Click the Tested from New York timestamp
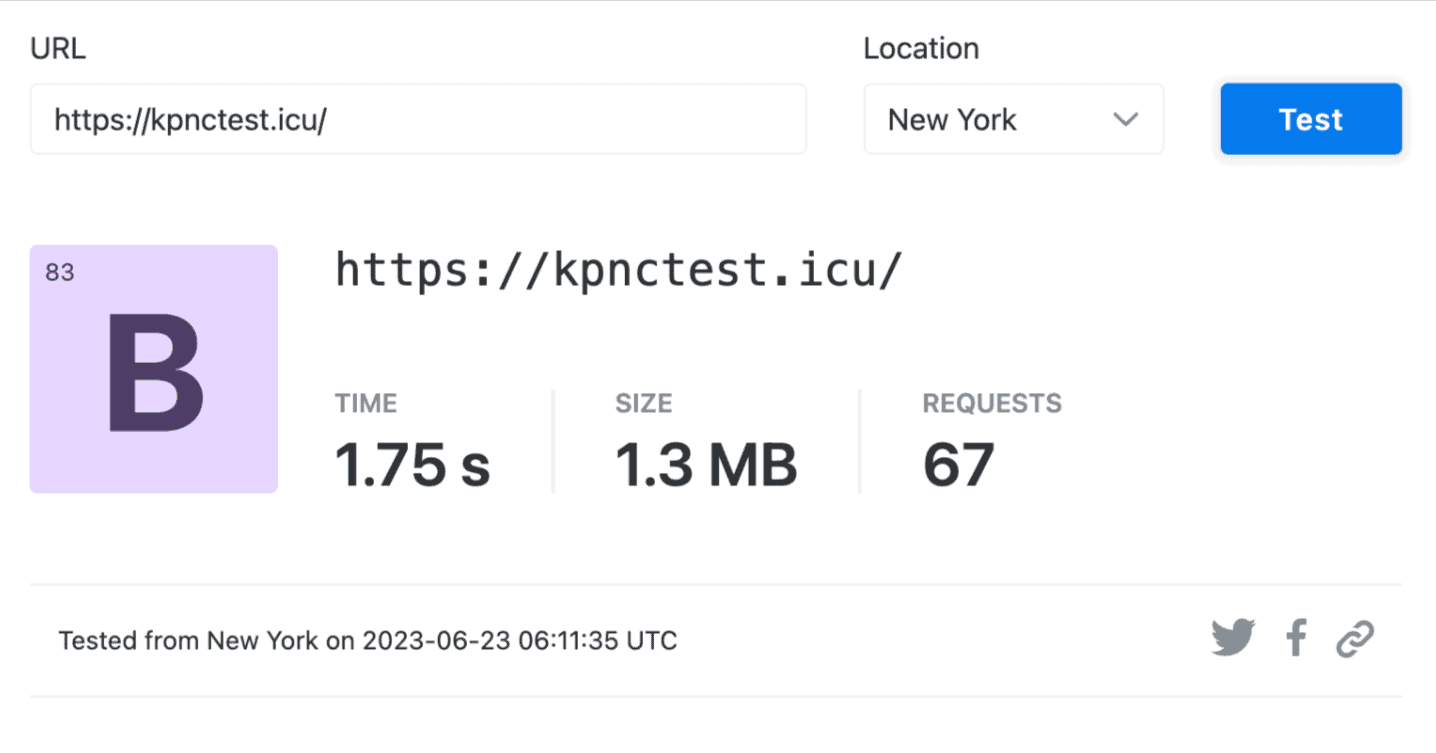This screenshot has width=1436, height=753. pos(368,641)
